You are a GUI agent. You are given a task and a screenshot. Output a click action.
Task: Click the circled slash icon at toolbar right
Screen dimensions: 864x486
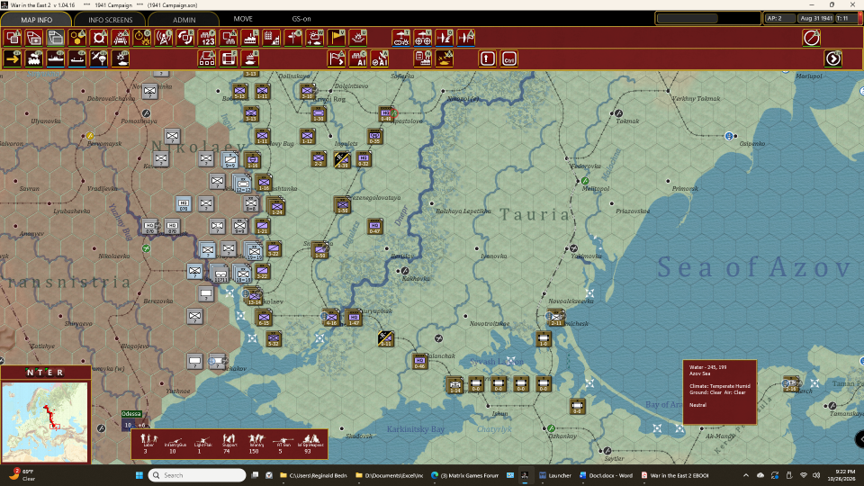(811, 38)
